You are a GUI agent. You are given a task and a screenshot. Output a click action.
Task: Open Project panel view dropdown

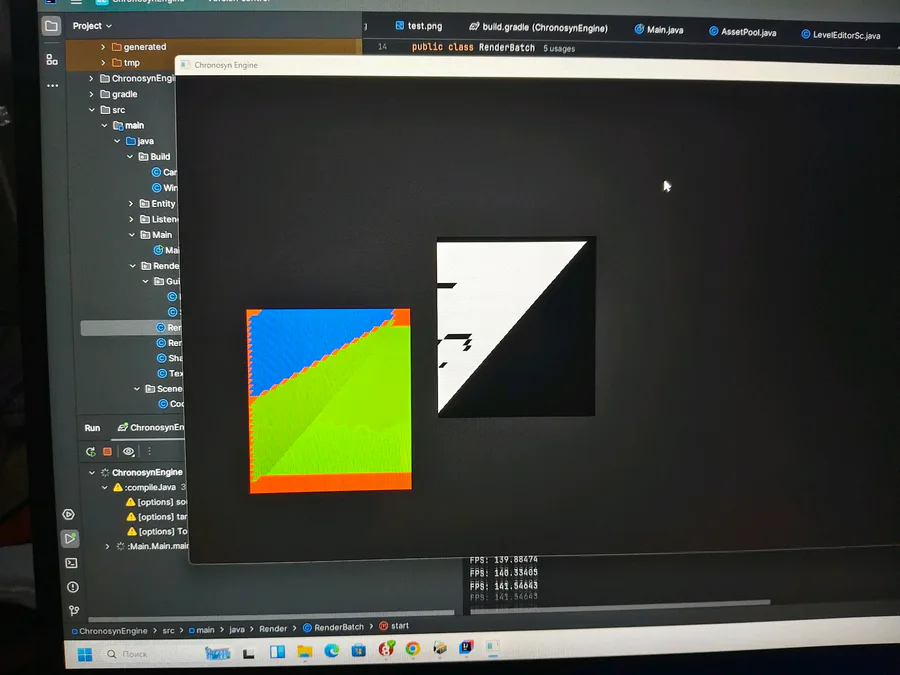pos(92,26)
